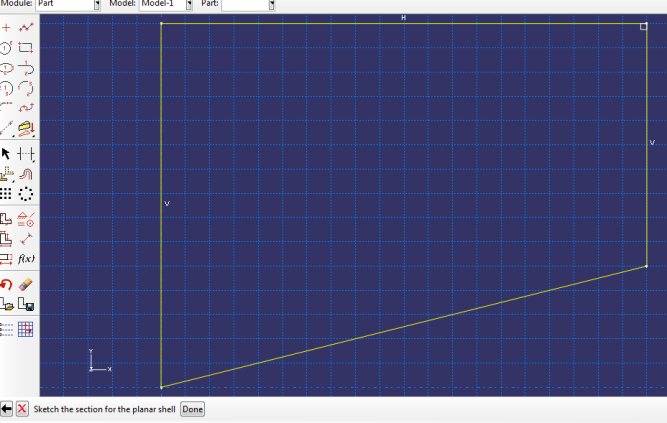
Task: Cancel the procedure with red X
Action: click(22, 409)
